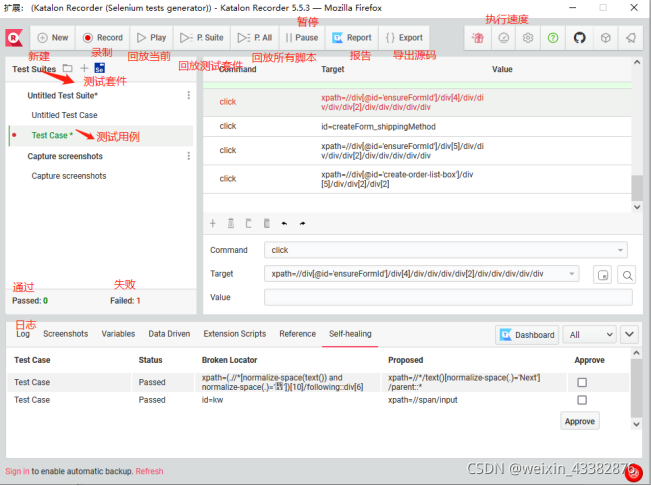Screen dimensions: 651x486
Task: Play all scripts with P. All
Action: [255, 38]
